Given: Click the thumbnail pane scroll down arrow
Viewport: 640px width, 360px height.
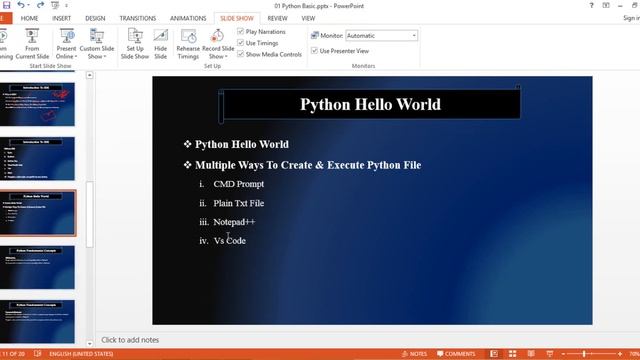Looking at the screenshot, I should [x=90, y=344].
